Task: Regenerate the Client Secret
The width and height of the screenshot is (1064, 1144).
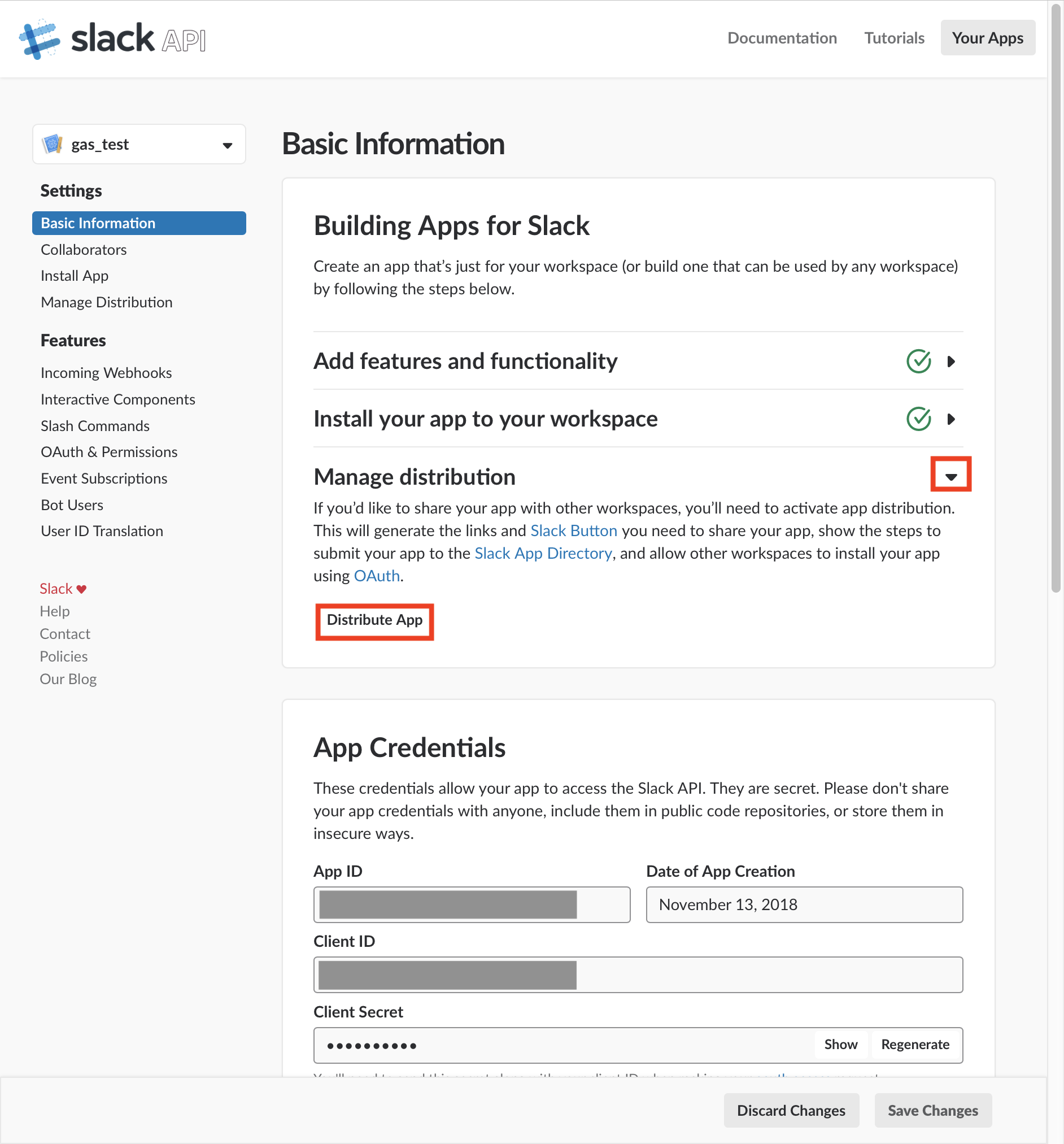Action: (x=915, y=1045)
